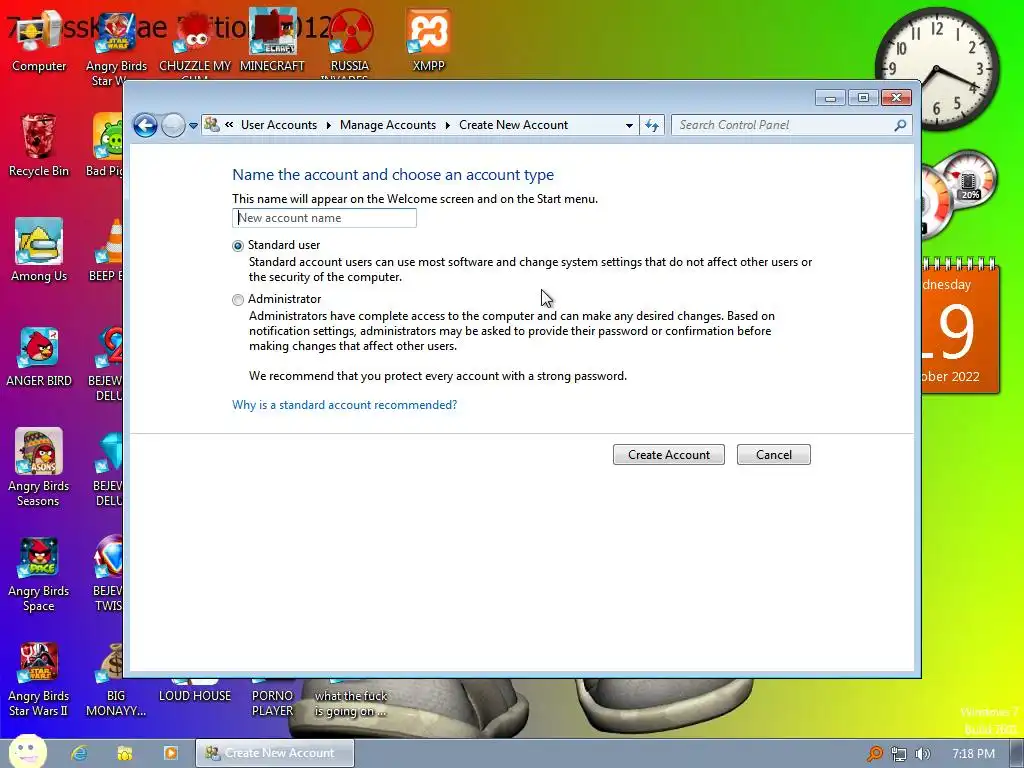
Task: Open the Bad Piggies desktop icon
Action: [106, 145]
